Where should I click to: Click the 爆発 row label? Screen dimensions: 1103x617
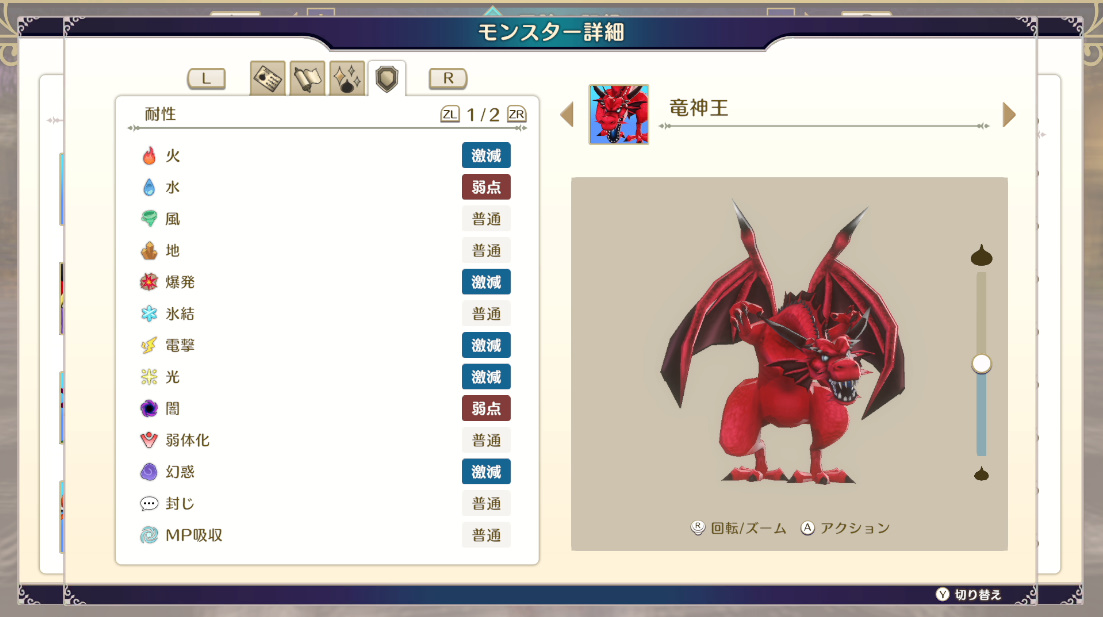coord(180,282)
